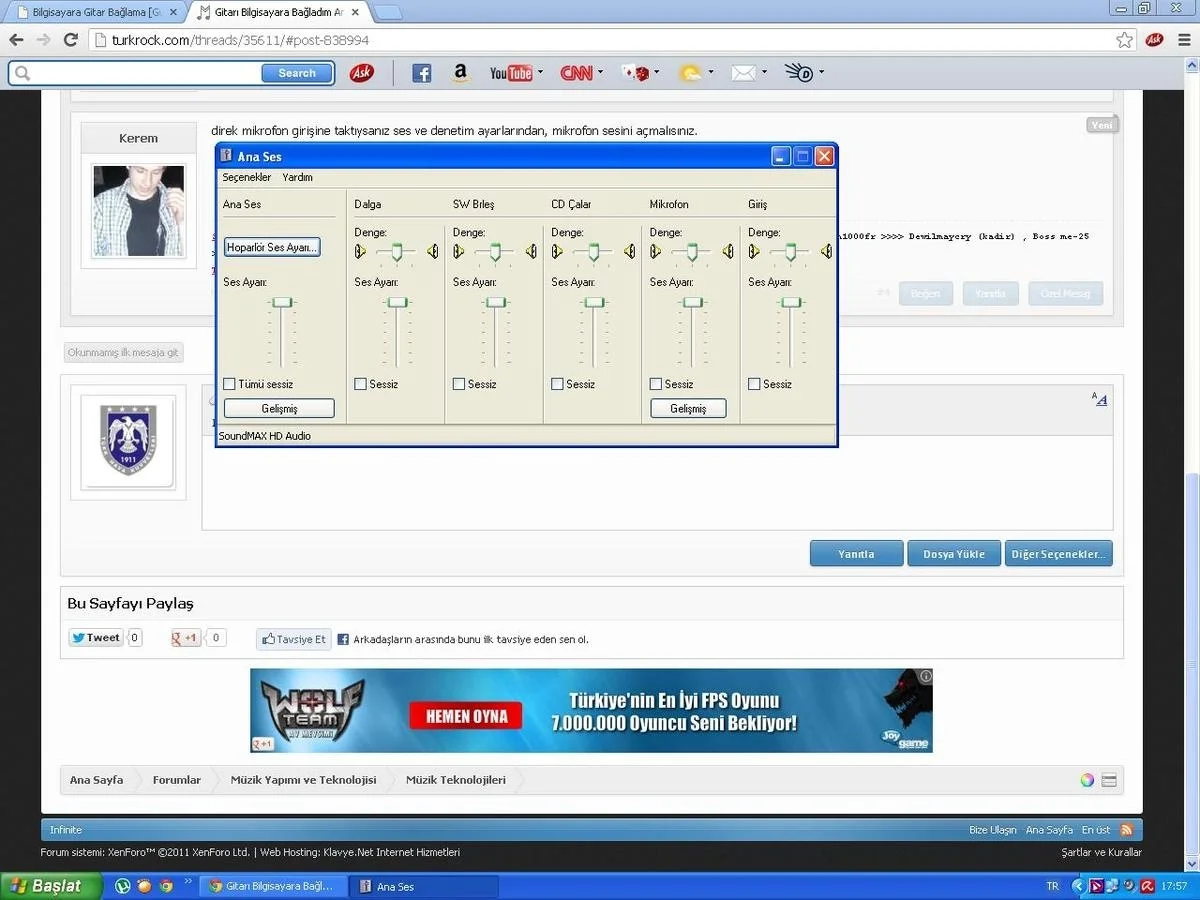Open the Yardım menu
Image resolution: width=1200 pixels, height=900 pixels.
[298, 177]
